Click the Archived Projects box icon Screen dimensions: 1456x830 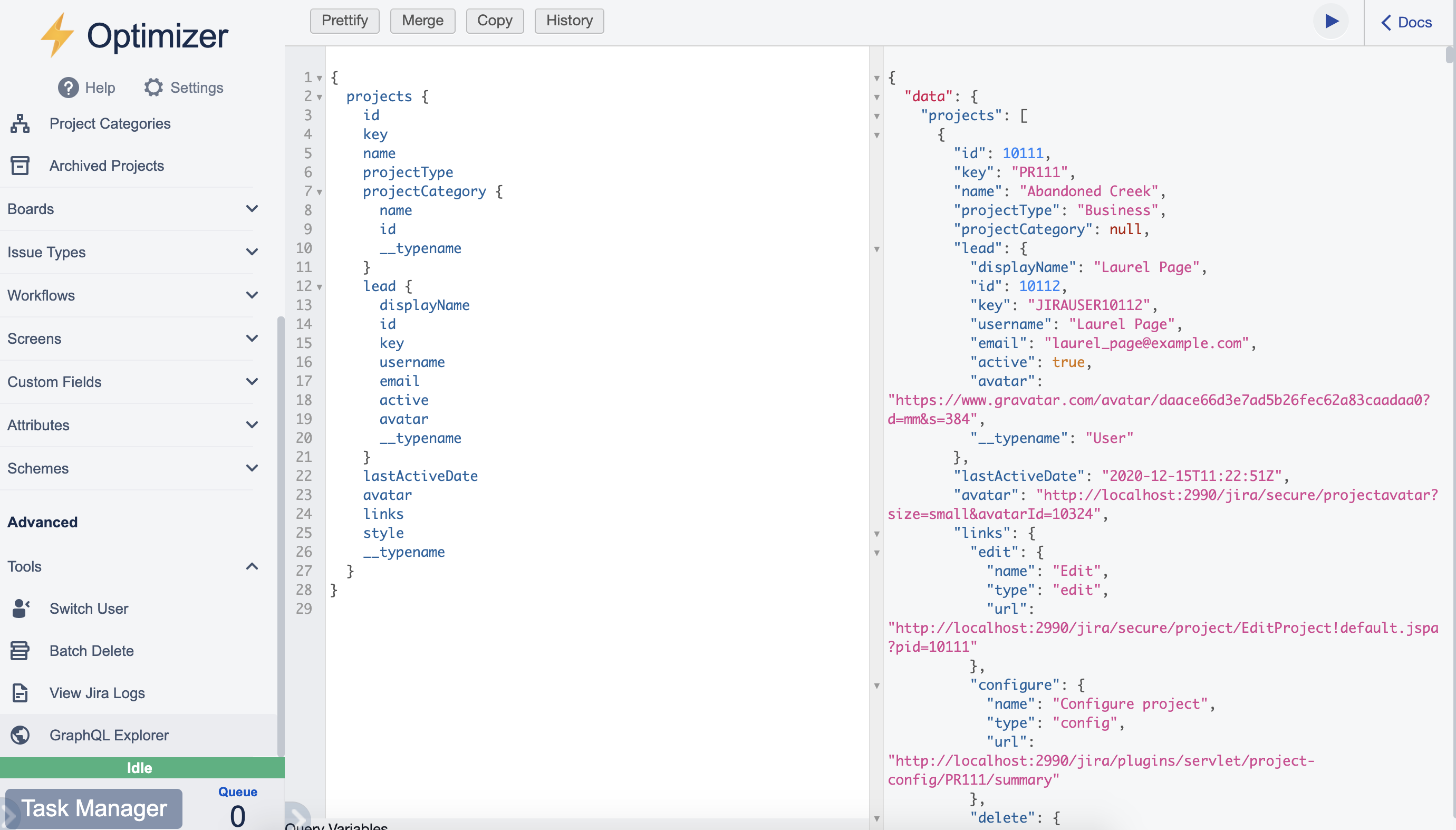pos(20,166)
